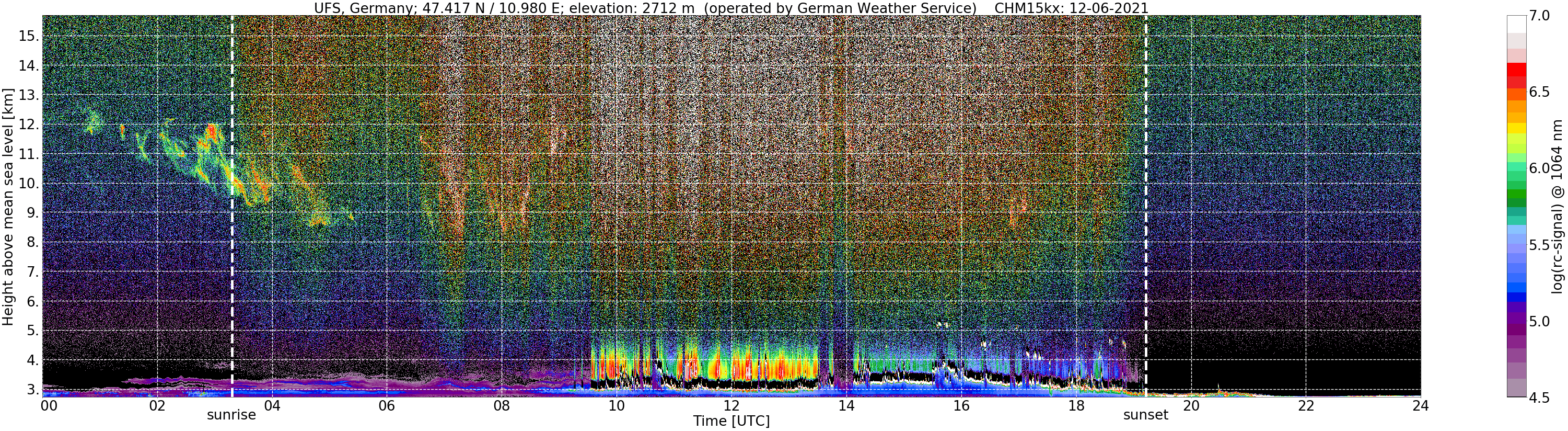Click the y-axis tick label '14.'
The width and height of the screenshot is (1568, 431).
click(29, 66)
